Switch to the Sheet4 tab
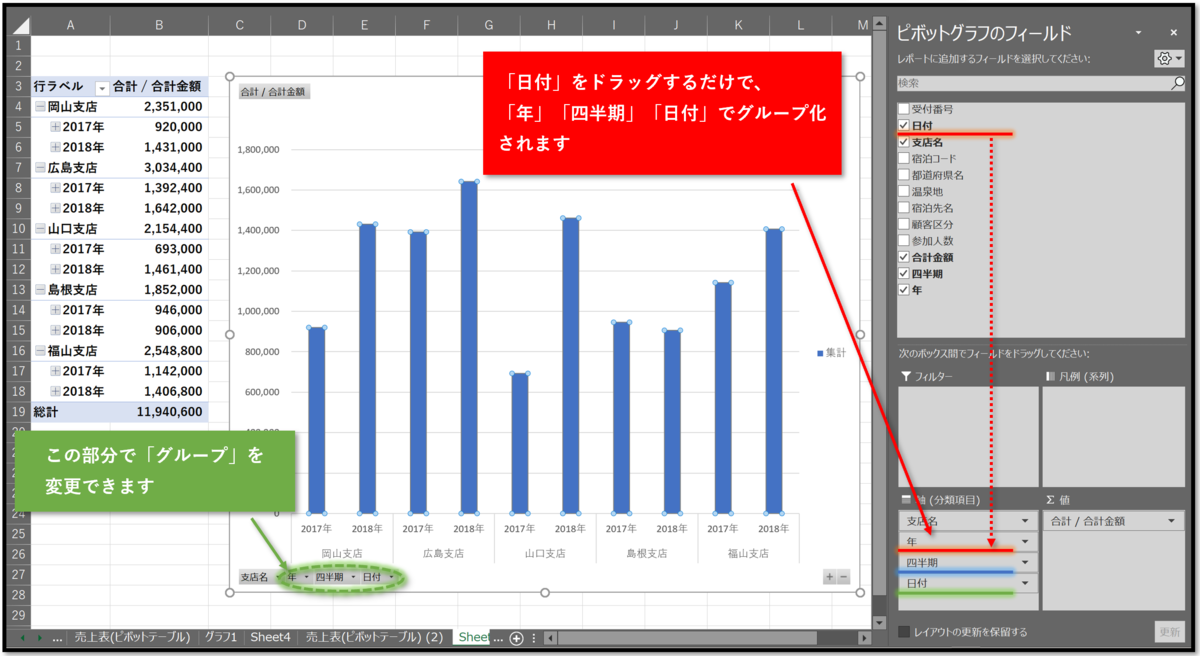This screenshot has width=1200, height=656. pyautogui.click(x=270, y=638)
